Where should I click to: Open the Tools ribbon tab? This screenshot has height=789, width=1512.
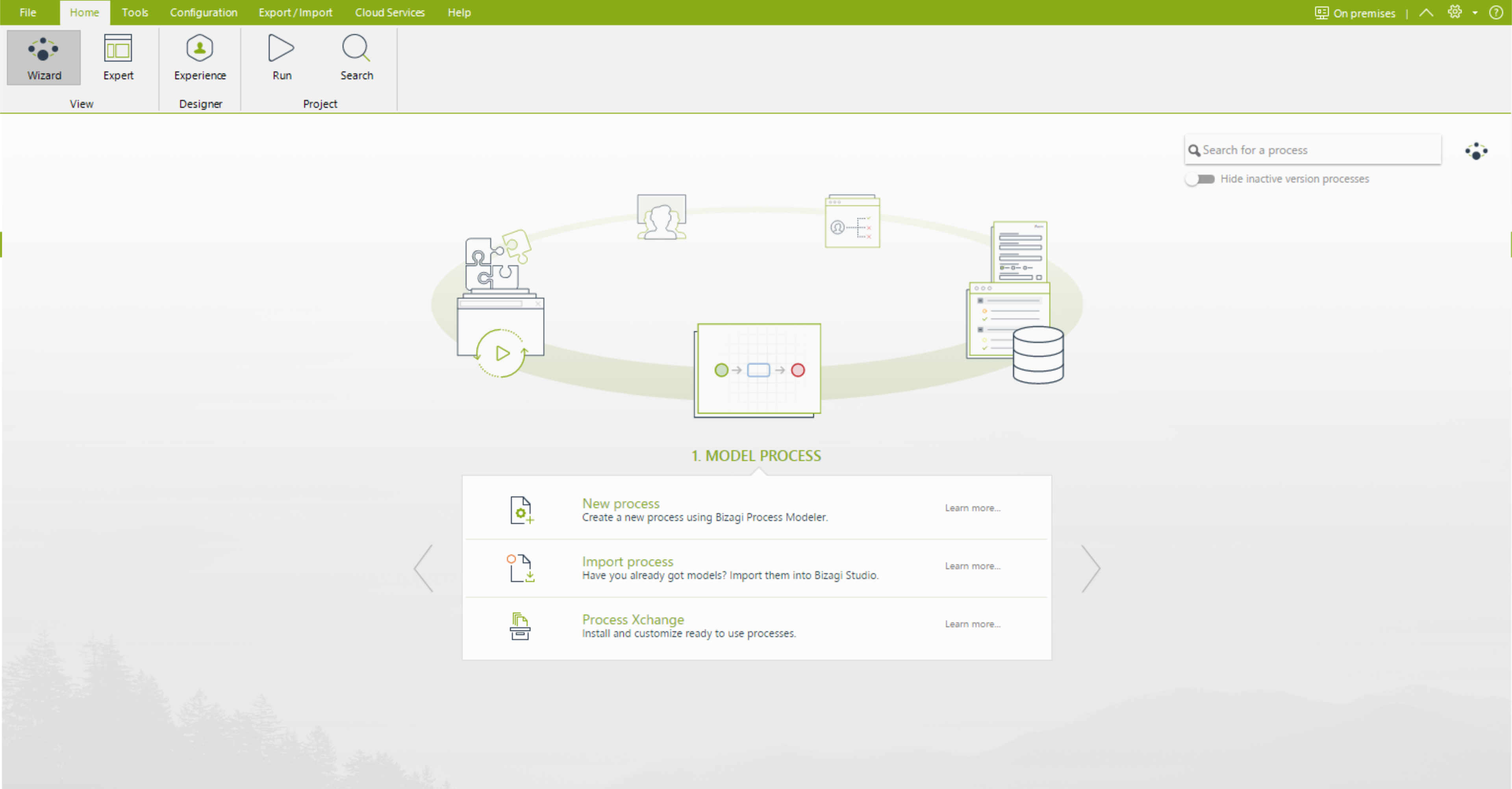(134, 12)
